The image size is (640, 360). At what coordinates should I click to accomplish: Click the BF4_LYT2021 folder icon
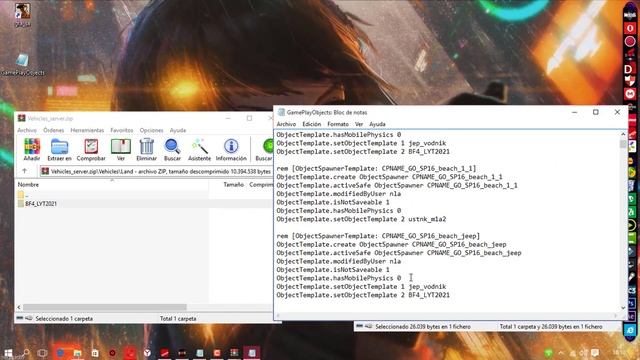point(21,204)
